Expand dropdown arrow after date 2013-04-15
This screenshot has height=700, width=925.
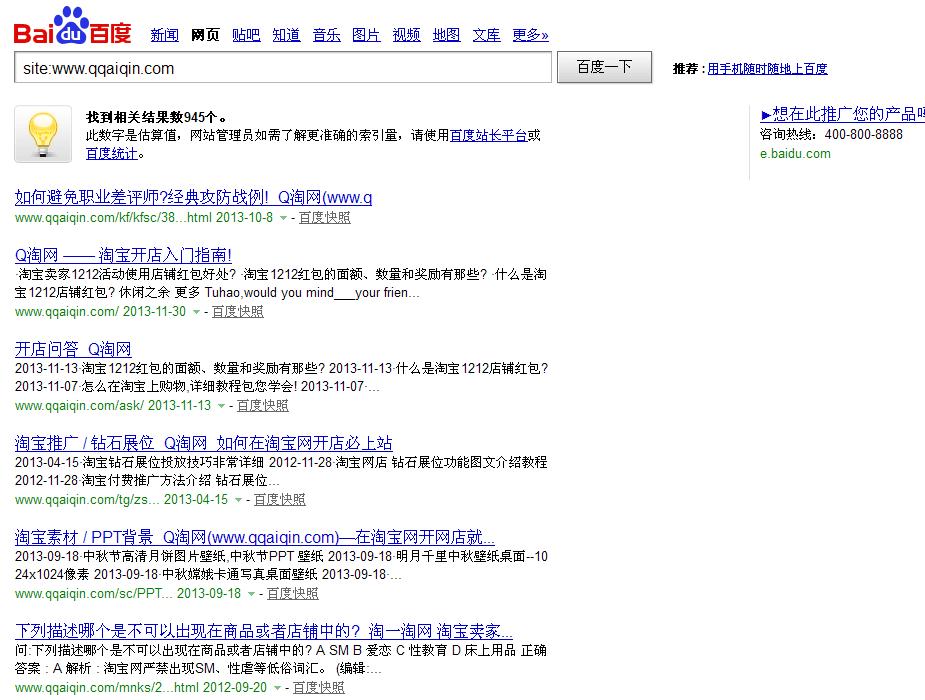[238, 500]
